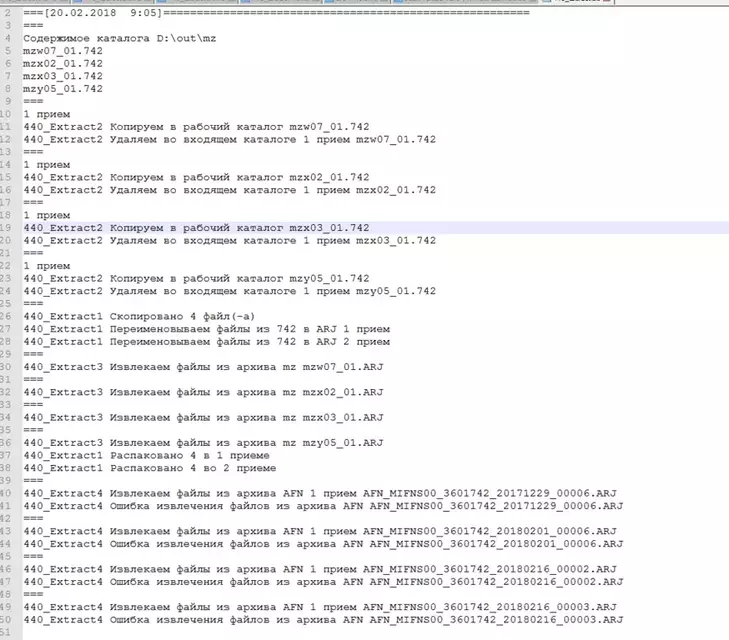Click mzx03_01.742 file name on line 7

(x=63, y=76)
